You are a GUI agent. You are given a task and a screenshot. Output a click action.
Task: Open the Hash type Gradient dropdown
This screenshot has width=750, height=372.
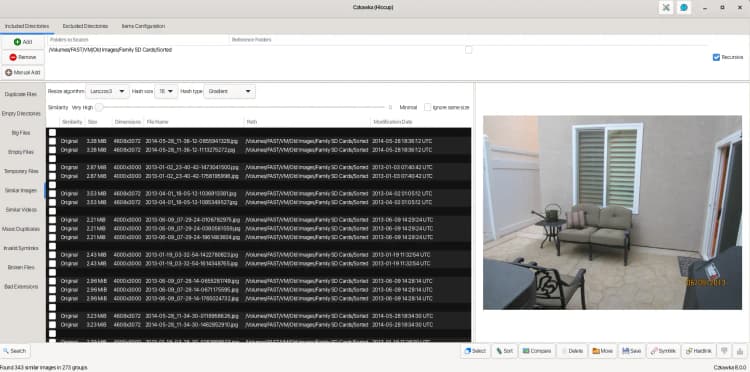[x=229, y=91]
